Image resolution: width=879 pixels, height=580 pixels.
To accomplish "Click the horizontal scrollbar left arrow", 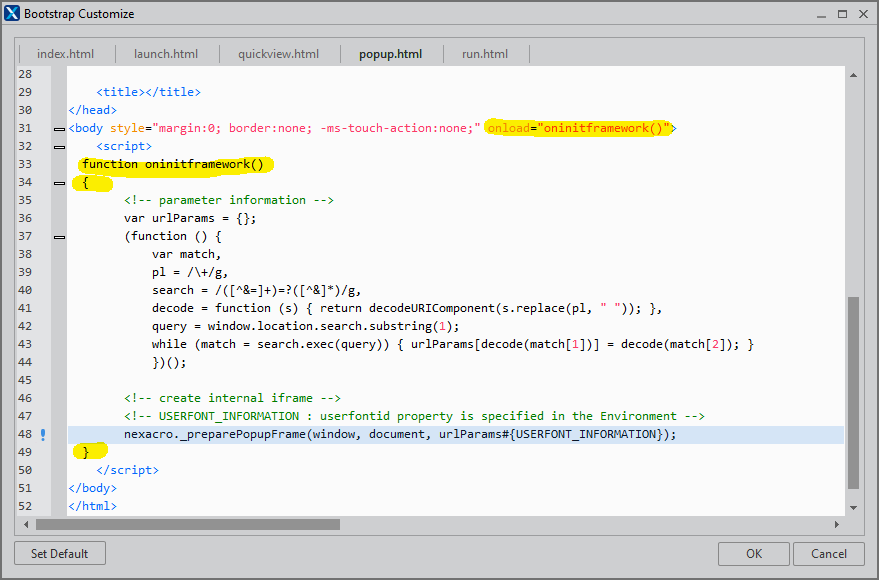I will (28, 524).
